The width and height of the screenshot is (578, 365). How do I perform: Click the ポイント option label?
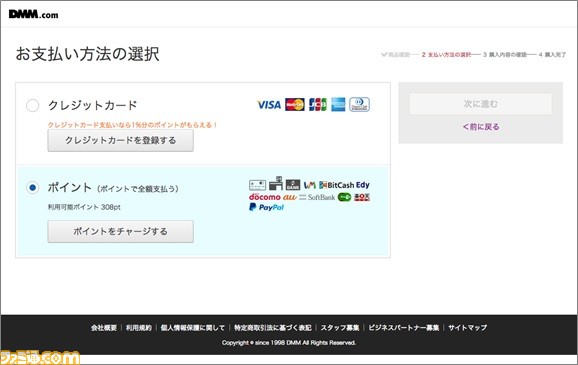tap(70, 188)
